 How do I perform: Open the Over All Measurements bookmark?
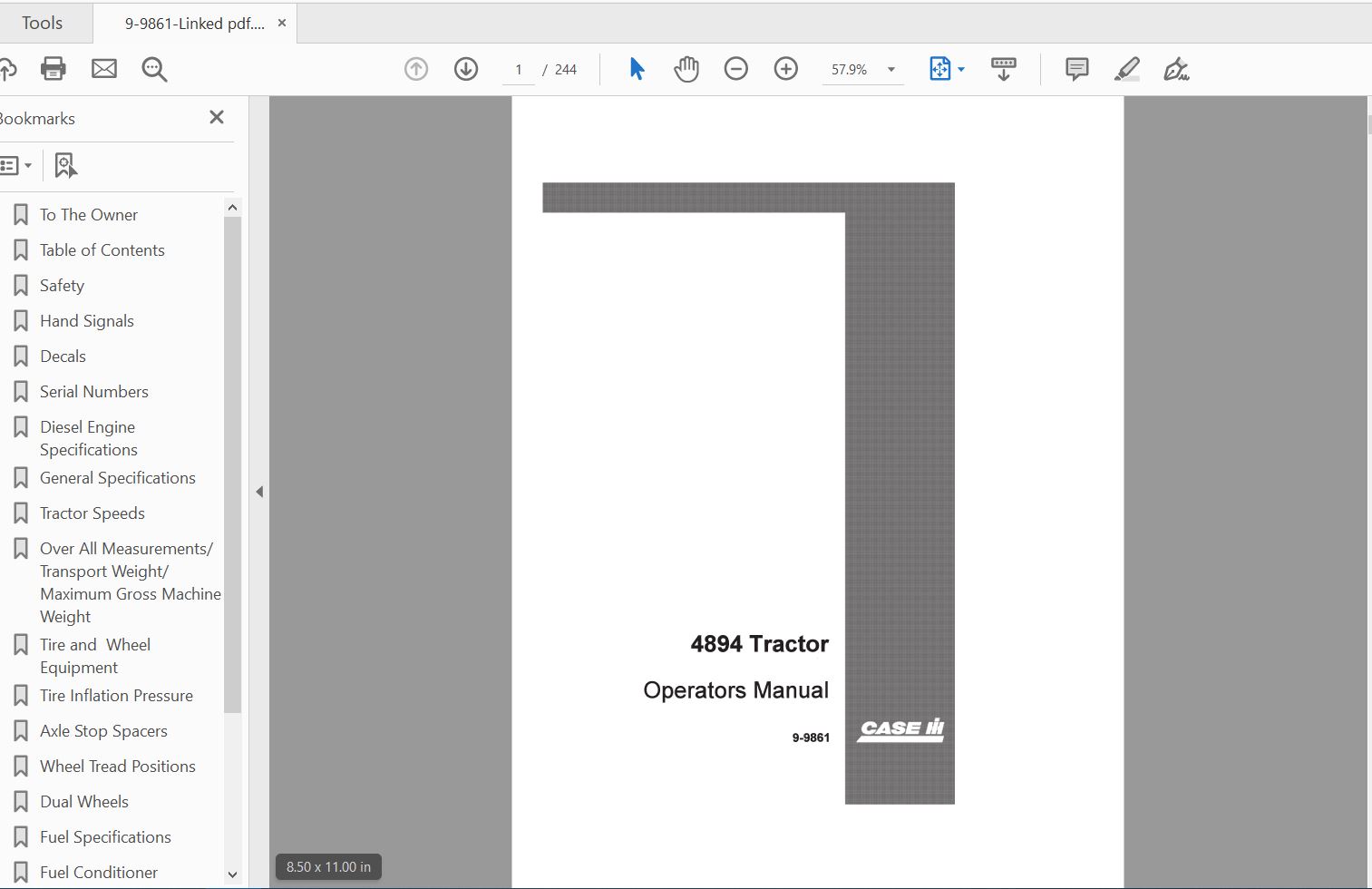click(131, 582)
